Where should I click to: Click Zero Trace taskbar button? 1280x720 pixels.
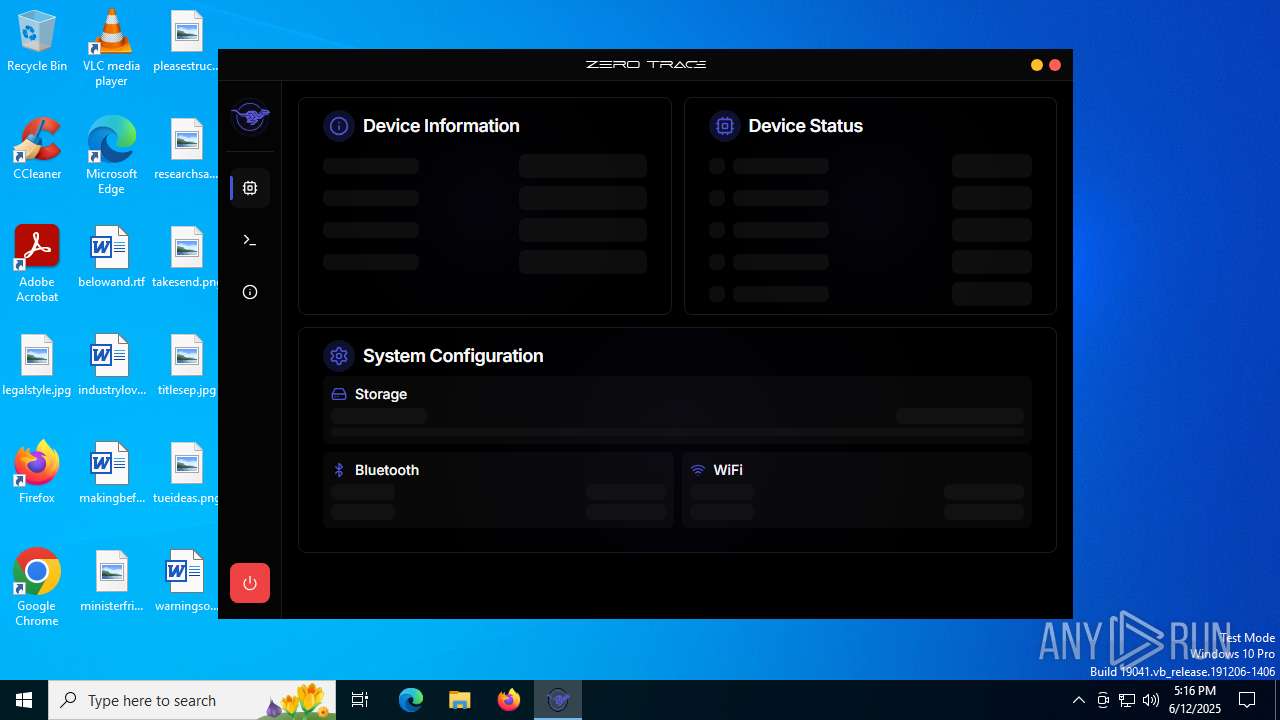point(558,700)
